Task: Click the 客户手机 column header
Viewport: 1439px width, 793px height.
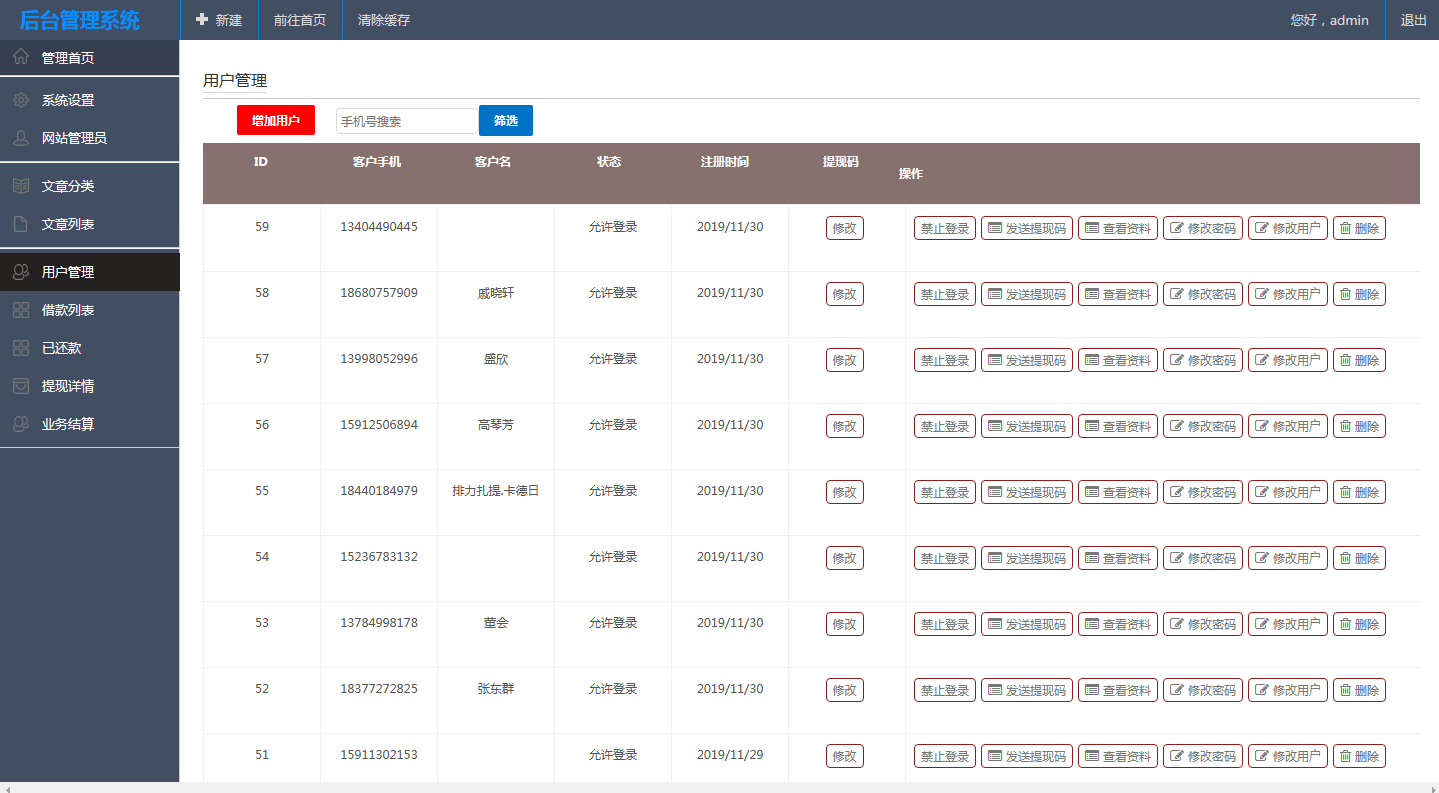Action: (377, 161)
